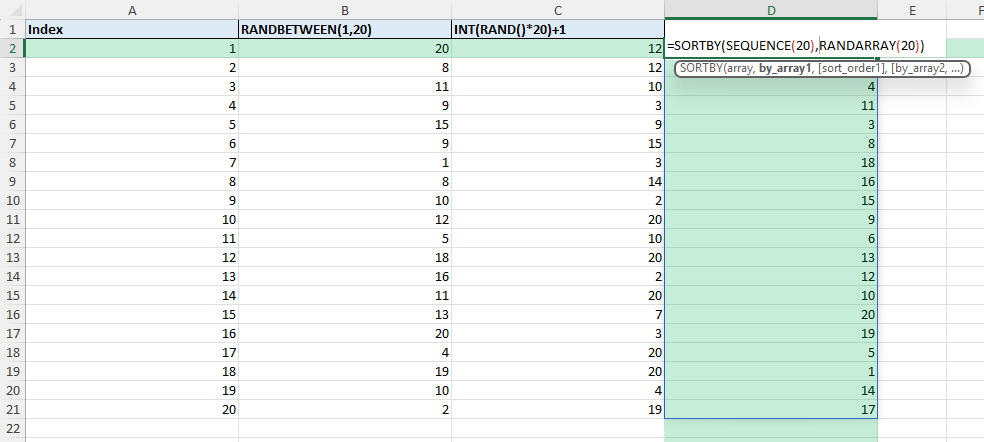Select cell B19 showing 19
The height and width of the screenshot is (442, 984).
(345, 371)
